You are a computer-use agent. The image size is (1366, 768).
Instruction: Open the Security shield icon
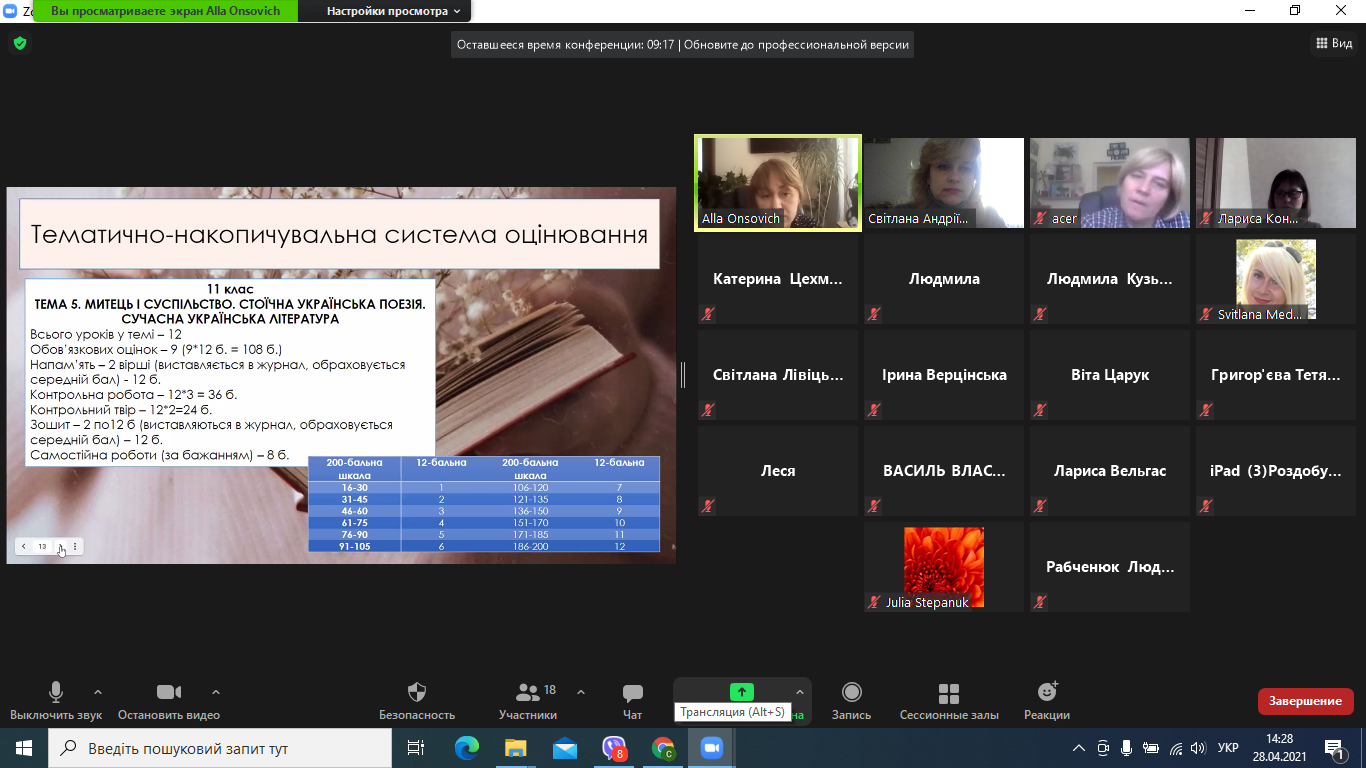pyautogui.click(x=417, y=692)
